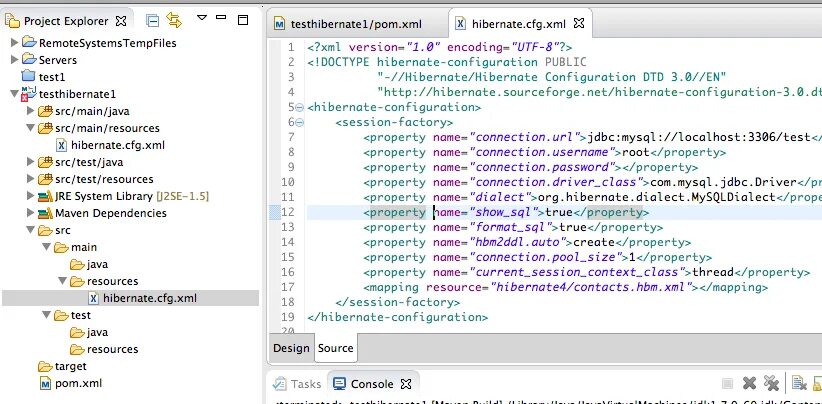Click the testhibernate1 Maven project icon
The image size is (822, 404).
tap(28, 94)
